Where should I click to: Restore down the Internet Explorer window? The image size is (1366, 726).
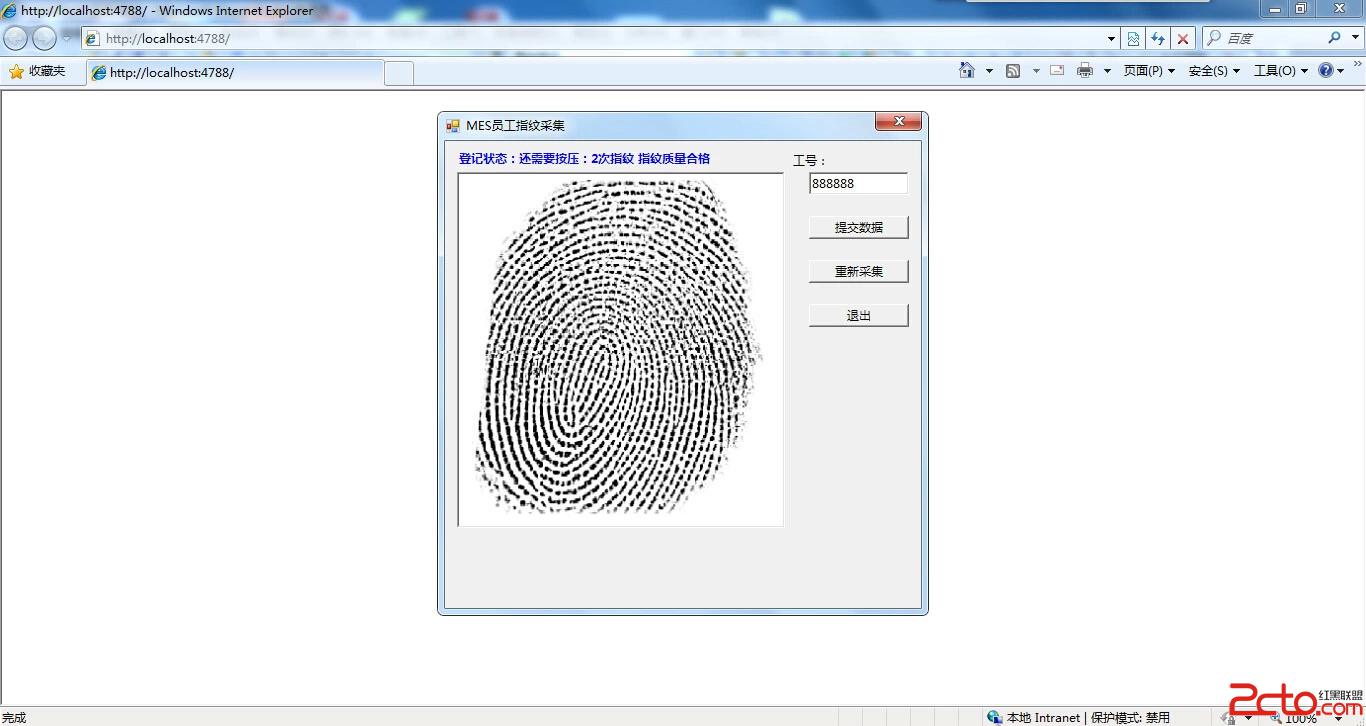tap(1301, 9)
